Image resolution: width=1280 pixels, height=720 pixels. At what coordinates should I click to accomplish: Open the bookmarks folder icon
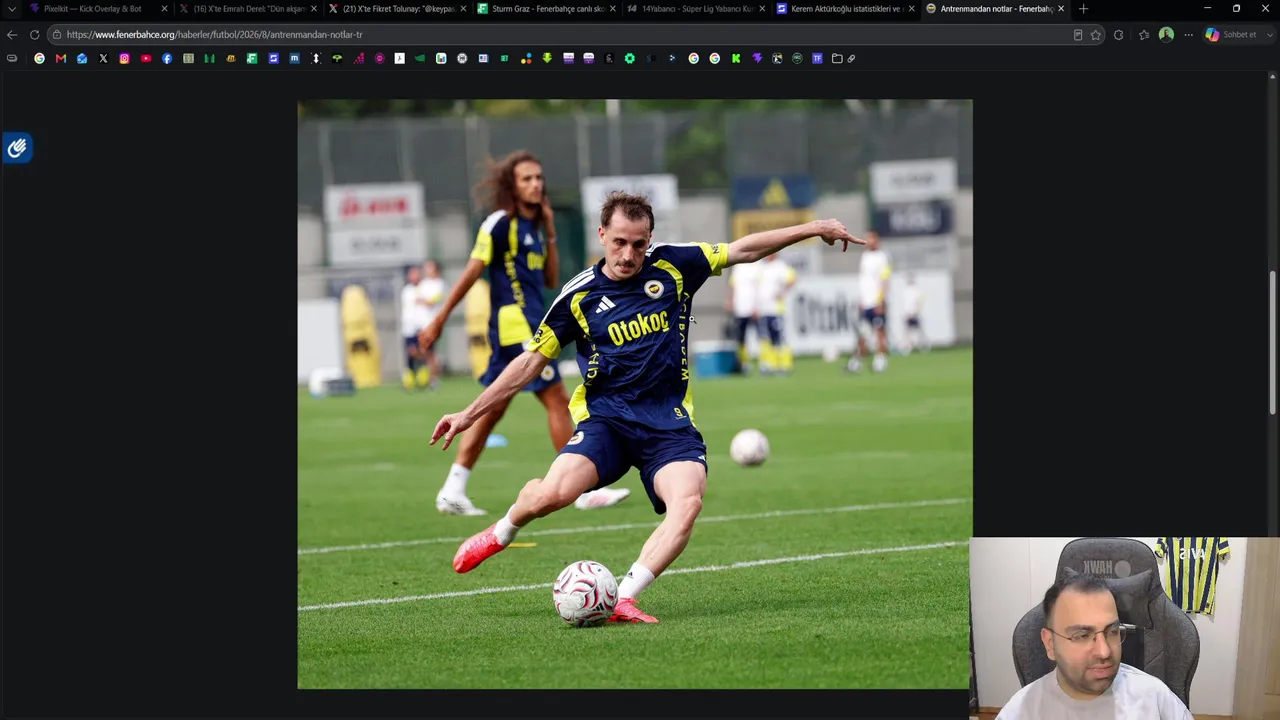tap(837, 58)
